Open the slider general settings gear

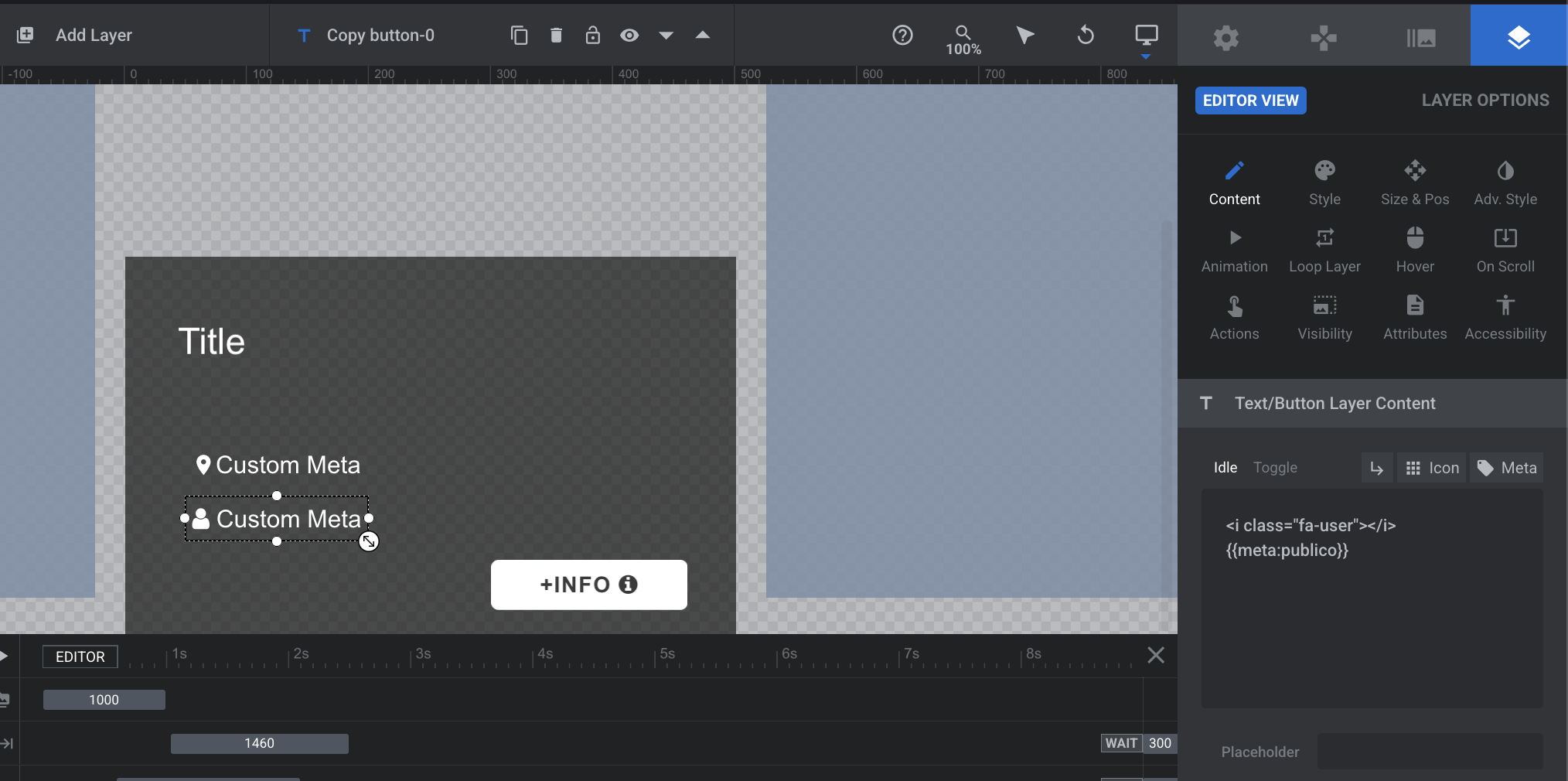click(1225, 38)
